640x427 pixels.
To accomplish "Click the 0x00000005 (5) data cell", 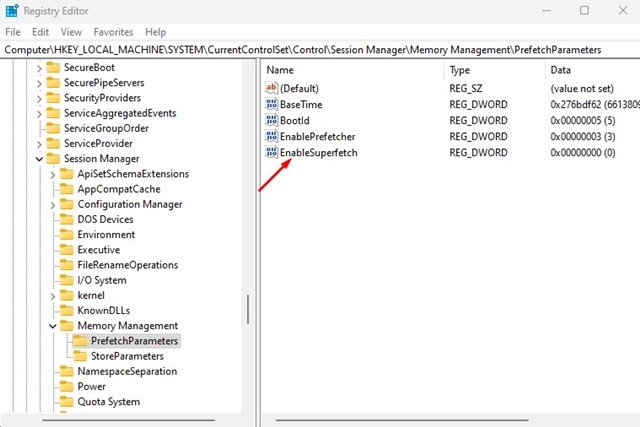I will 583,120.
